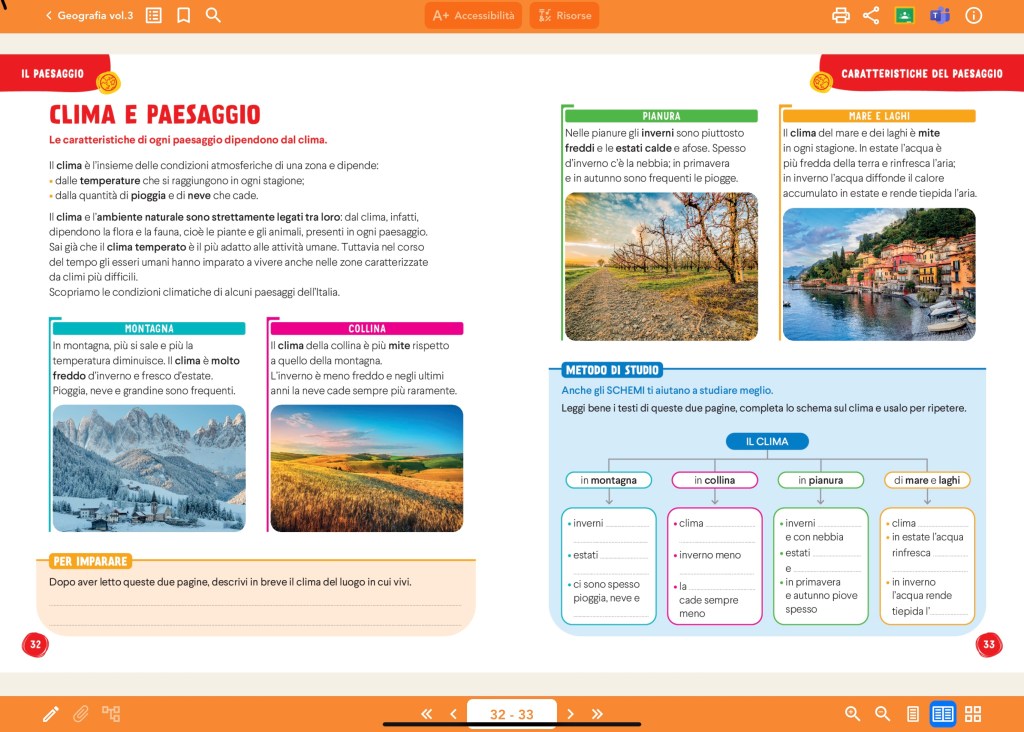
Task: Open the info circle icon
Action: point(973,15)
